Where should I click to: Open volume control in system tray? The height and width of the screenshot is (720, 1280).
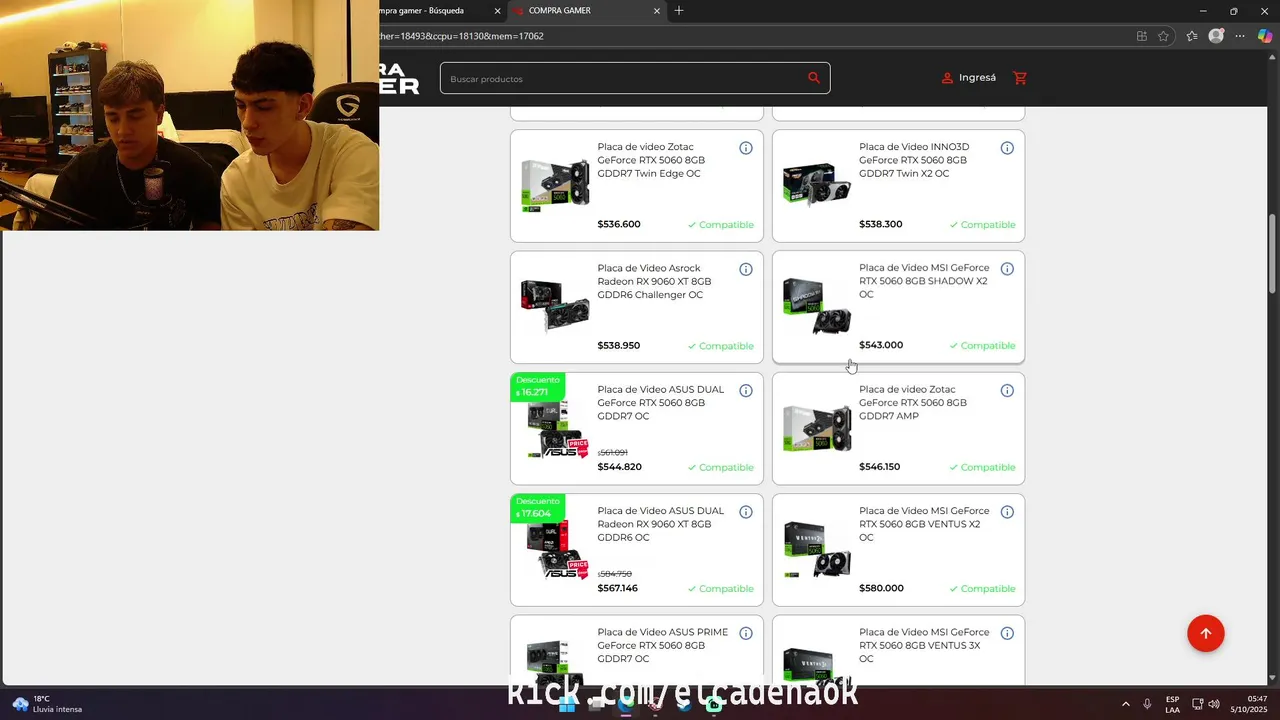pos(1214,704)
